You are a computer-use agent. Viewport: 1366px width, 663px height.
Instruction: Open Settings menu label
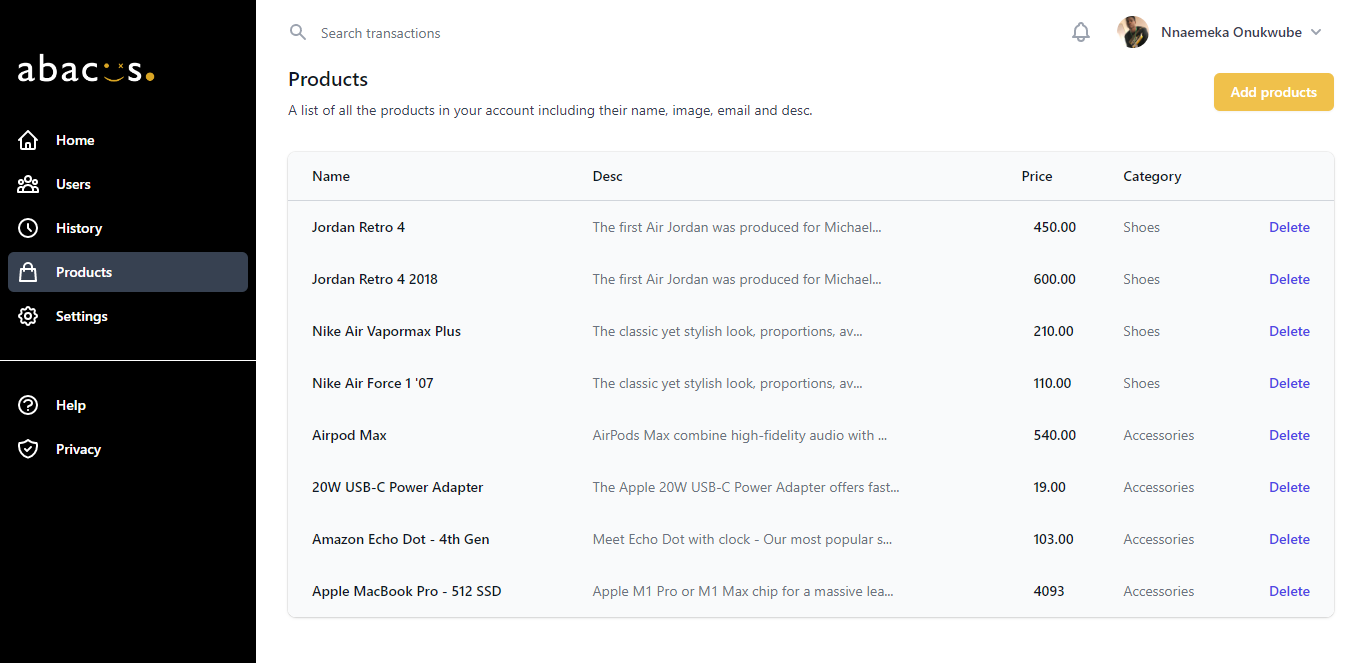pos(82,316)
